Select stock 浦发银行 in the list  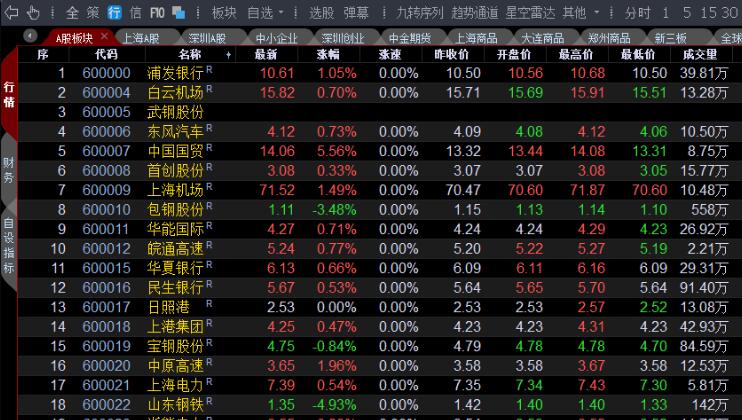pyautogui.click(x=175, y=73)
